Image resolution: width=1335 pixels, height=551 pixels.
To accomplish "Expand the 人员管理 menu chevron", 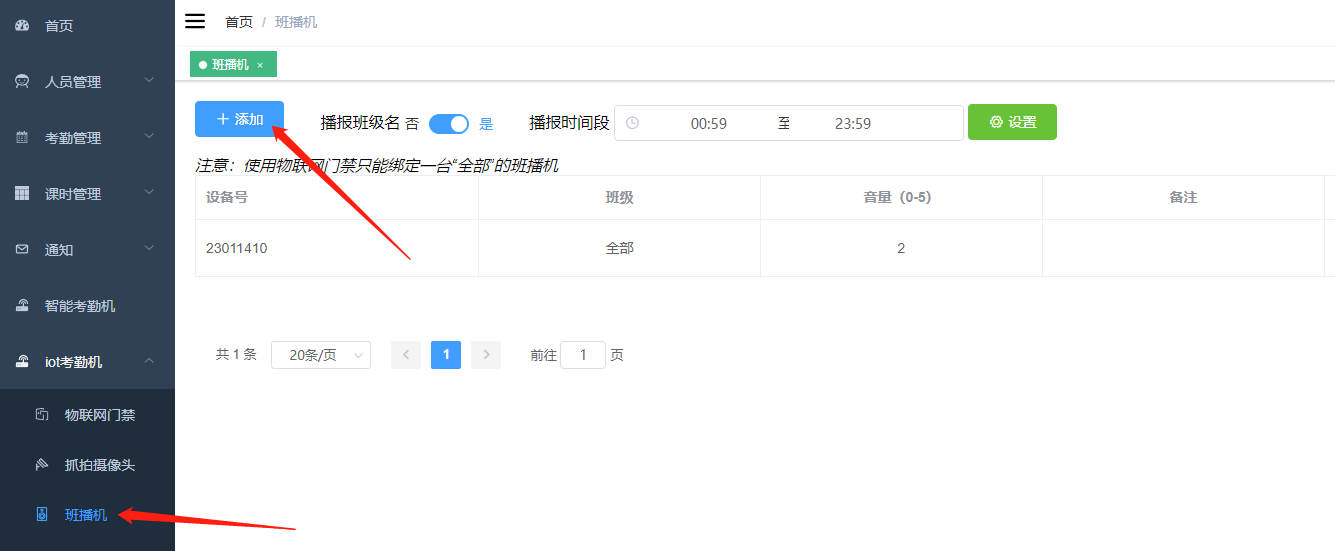I will click(149, 80).
